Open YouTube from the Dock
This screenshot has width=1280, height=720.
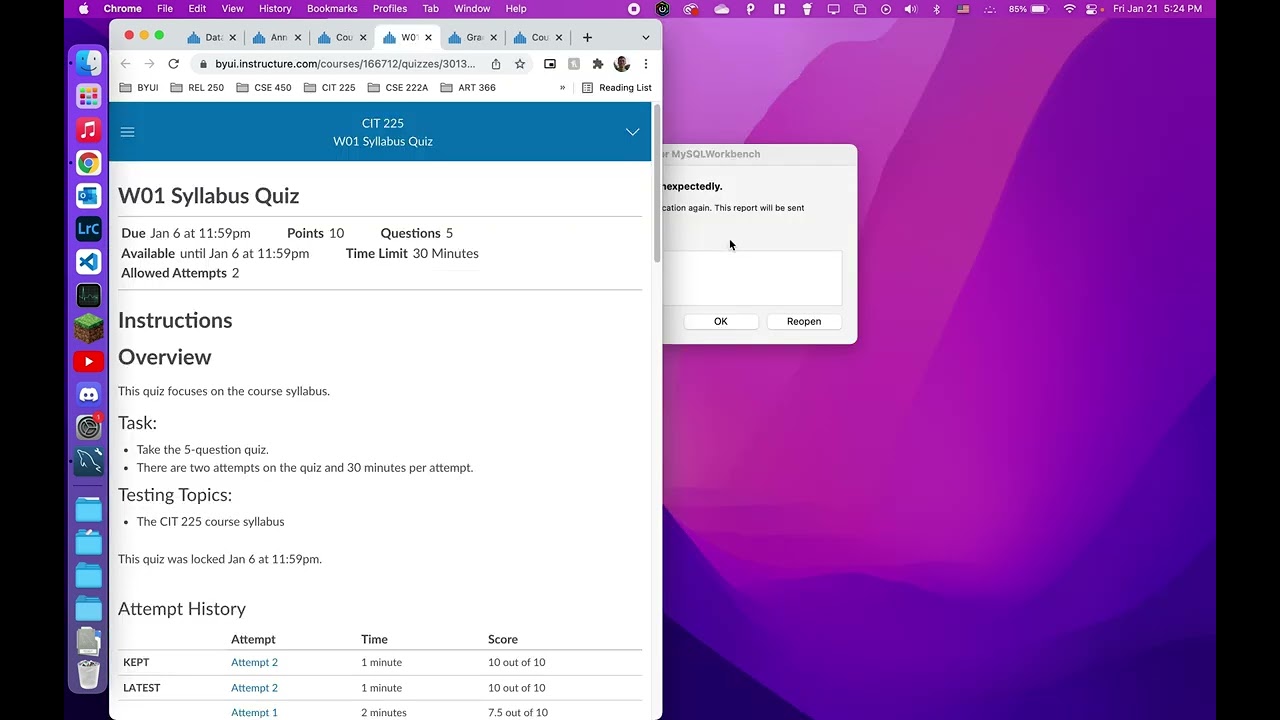pos(89,362)
